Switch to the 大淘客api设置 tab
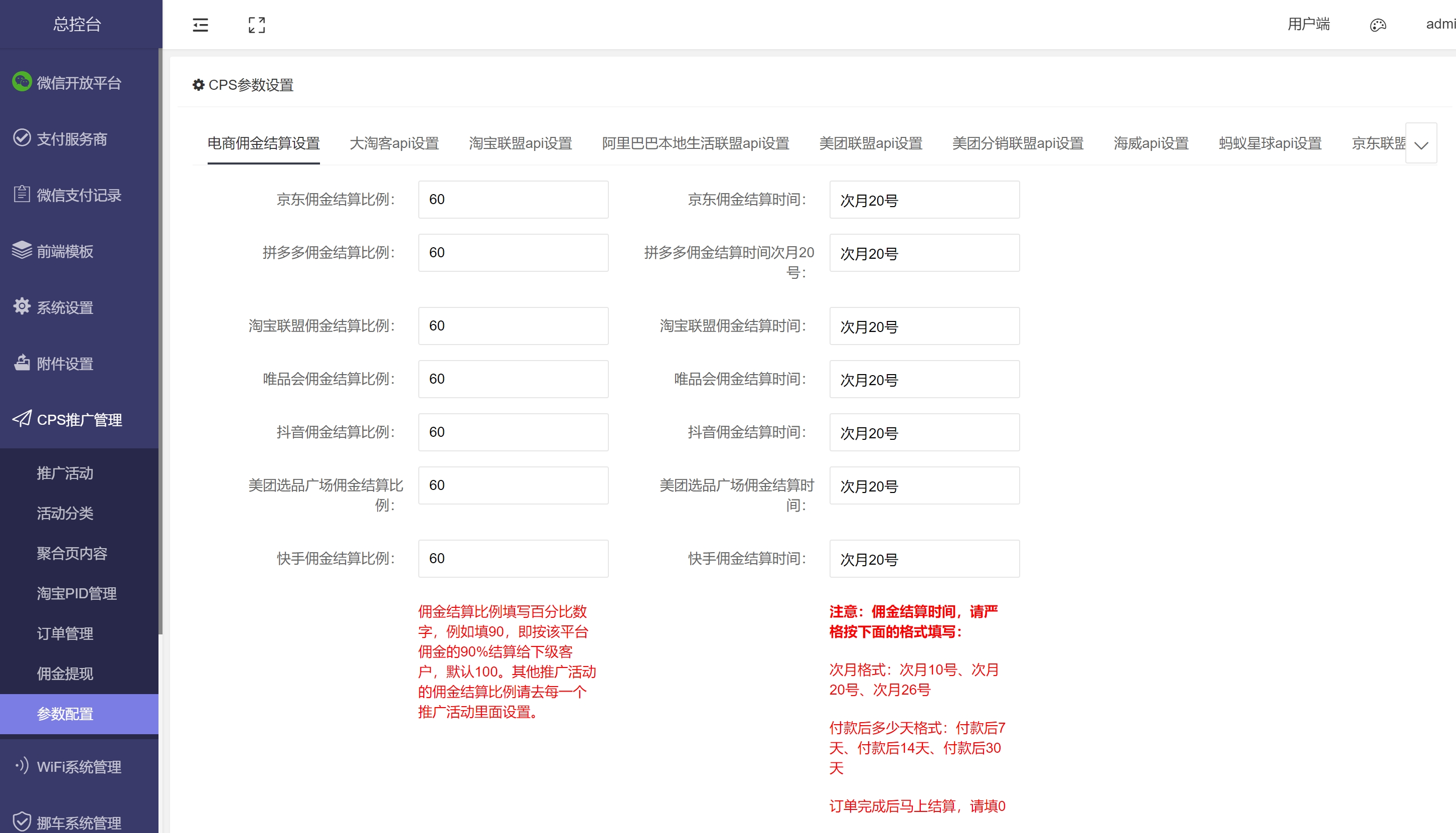 point(394,143)
